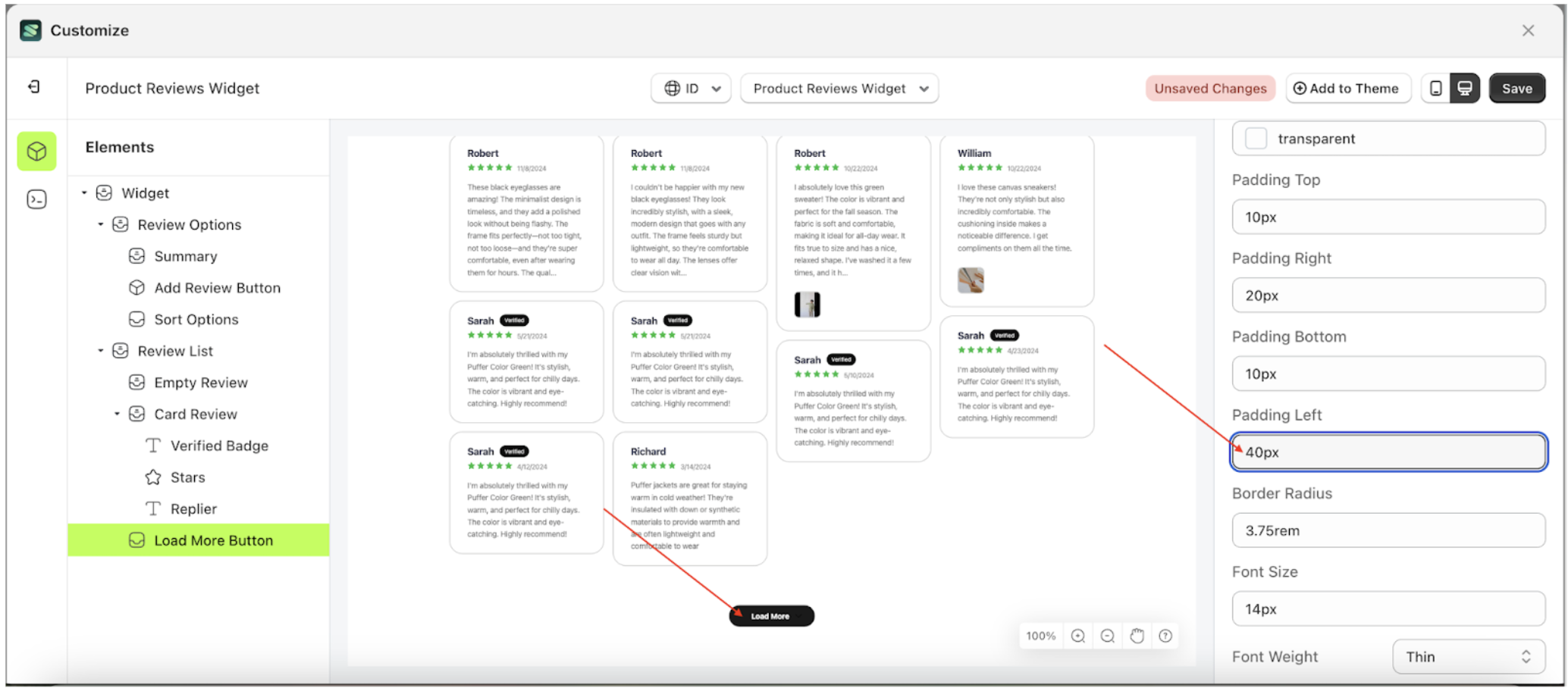Switch to mobile preview mode
This screenshot has width=1568, height=688.
[x=1435, y=88]
